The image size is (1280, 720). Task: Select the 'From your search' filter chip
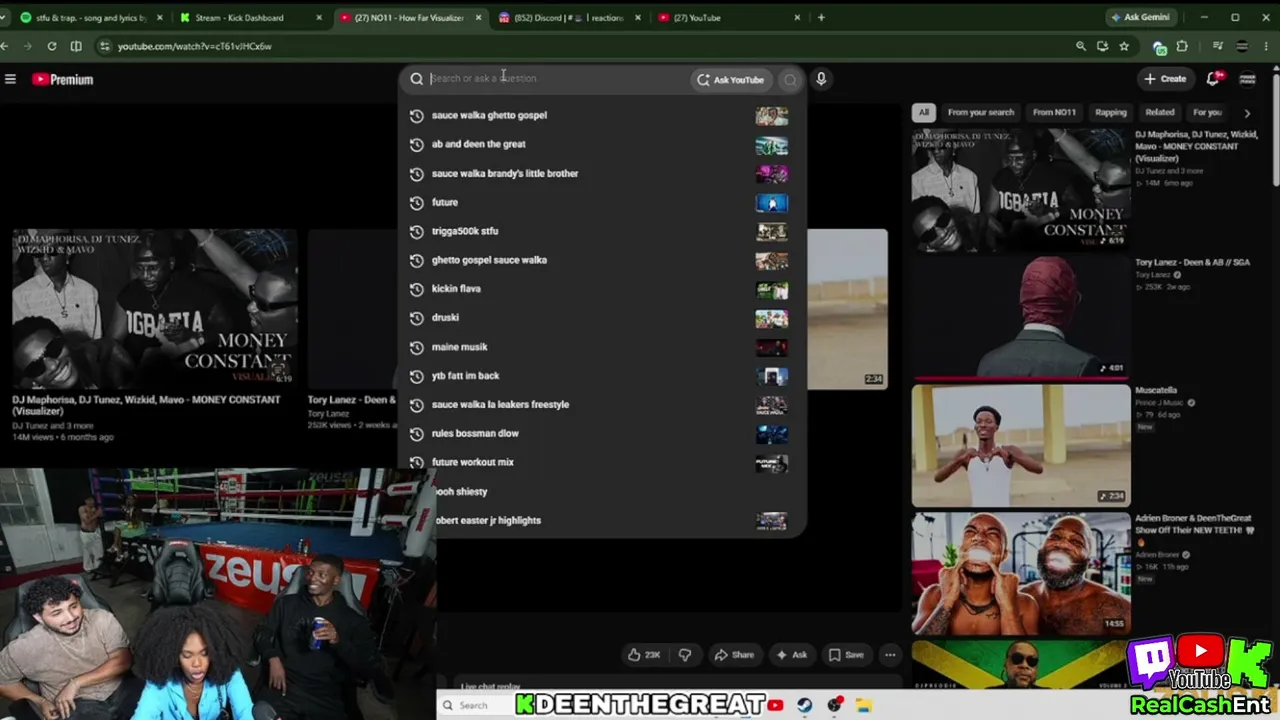click(x=981, y=113)
